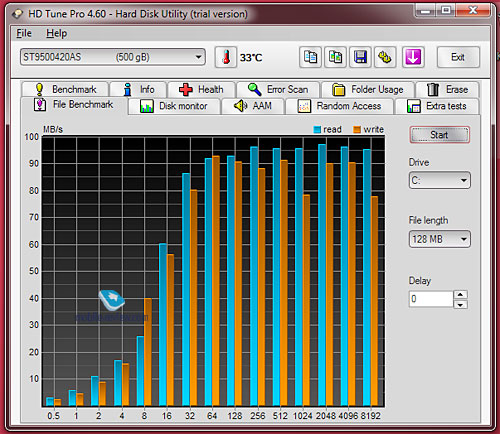The height and width of the screenshot is (434, 500).
Task: Open the Help menu
Action: (56, 33)
